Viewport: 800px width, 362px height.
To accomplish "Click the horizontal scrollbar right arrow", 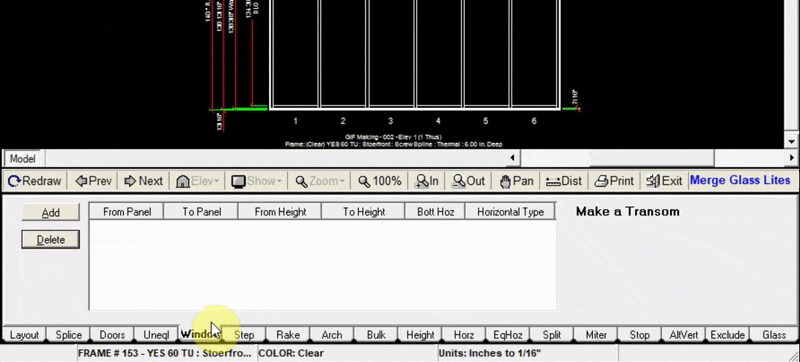I will (x=791, y=158).
